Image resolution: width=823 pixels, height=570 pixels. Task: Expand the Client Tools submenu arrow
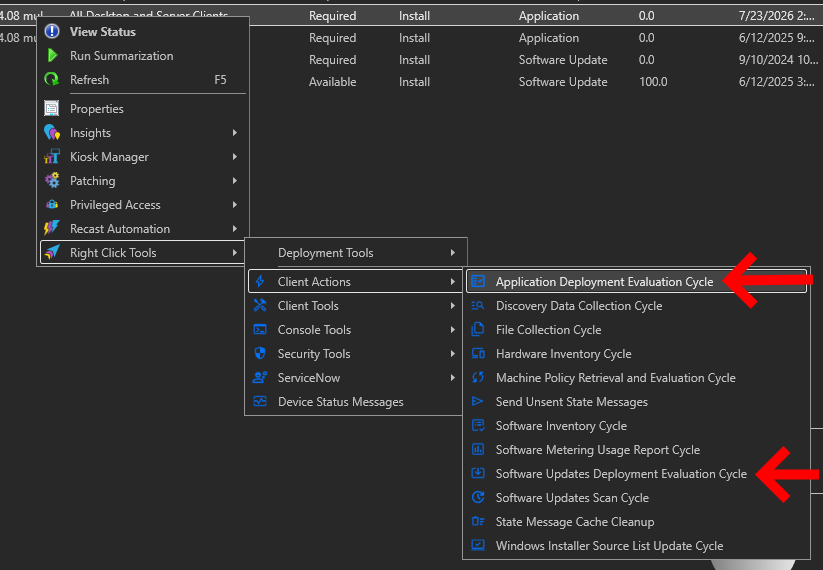[x=452, y=305]
